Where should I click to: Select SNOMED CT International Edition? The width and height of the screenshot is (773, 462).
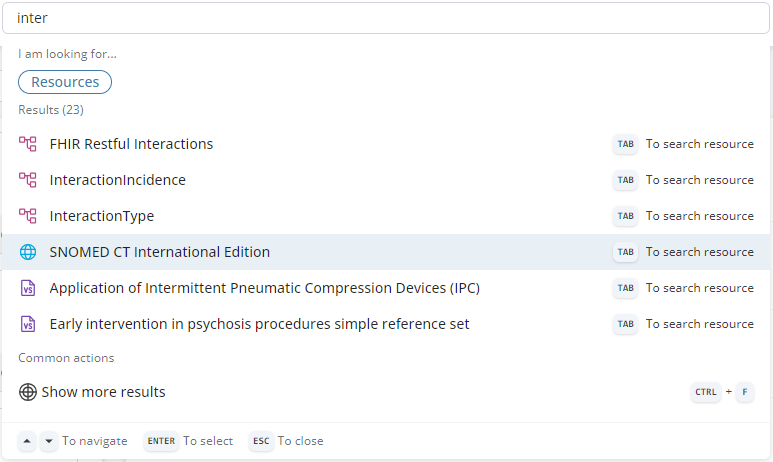point(159,252)
